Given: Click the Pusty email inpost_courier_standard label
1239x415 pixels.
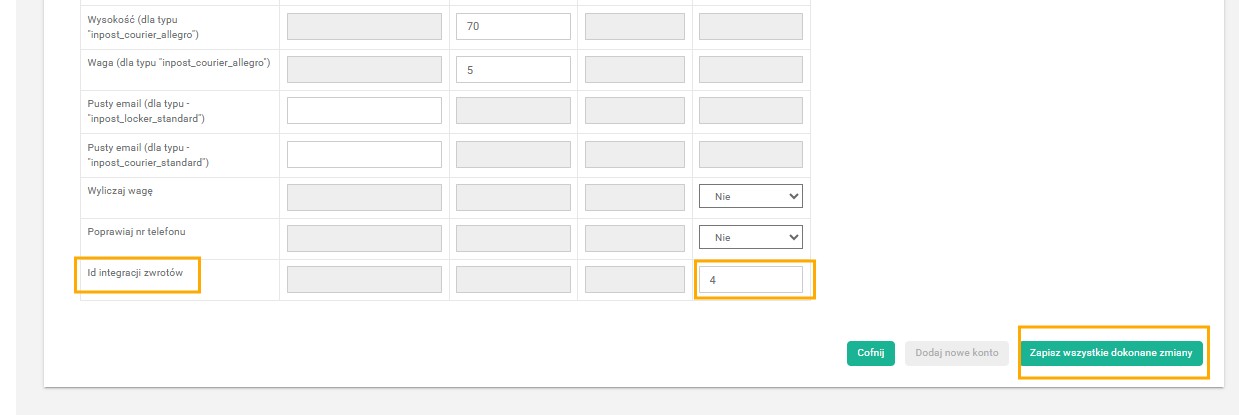Looking at the screenshot, I should pyautogui.click(x=148, y=154).
